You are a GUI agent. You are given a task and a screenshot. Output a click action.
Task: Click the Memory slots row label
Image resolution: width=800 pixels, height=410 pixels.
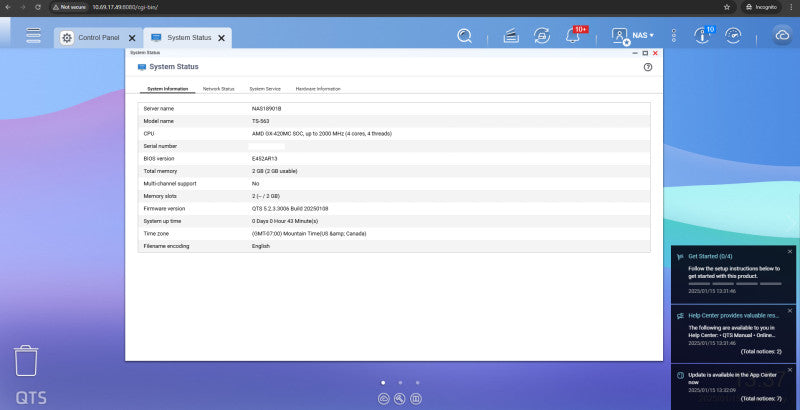(160, 196)
